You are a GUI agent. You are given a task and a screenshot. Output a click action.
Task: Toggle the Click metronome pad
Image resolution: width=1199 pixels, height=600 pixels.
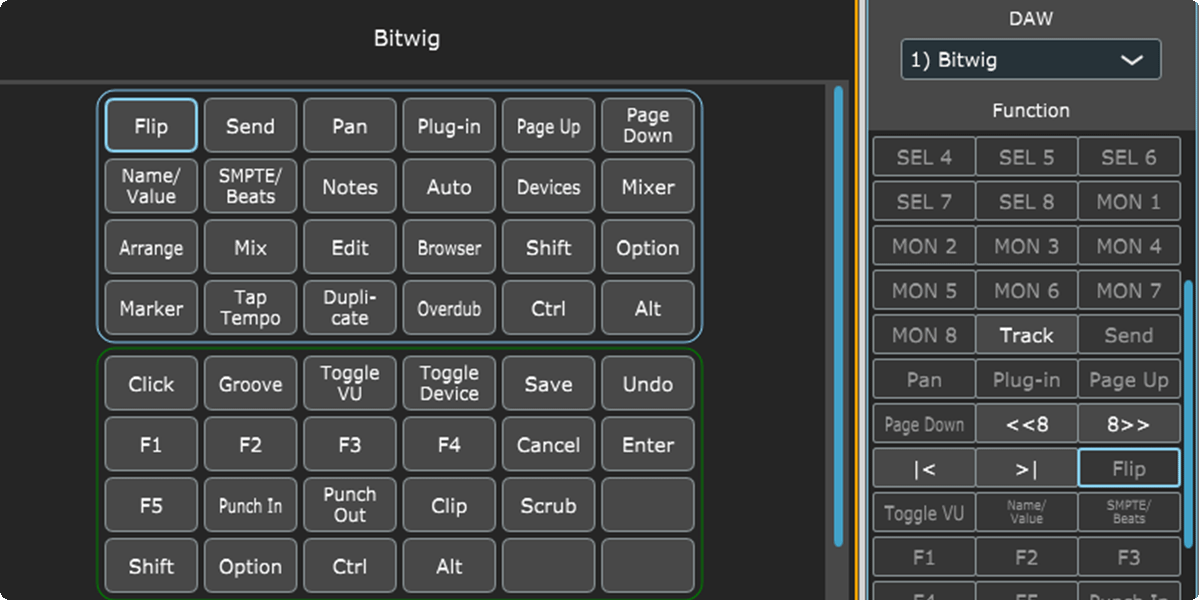click(x=151, y=384)
